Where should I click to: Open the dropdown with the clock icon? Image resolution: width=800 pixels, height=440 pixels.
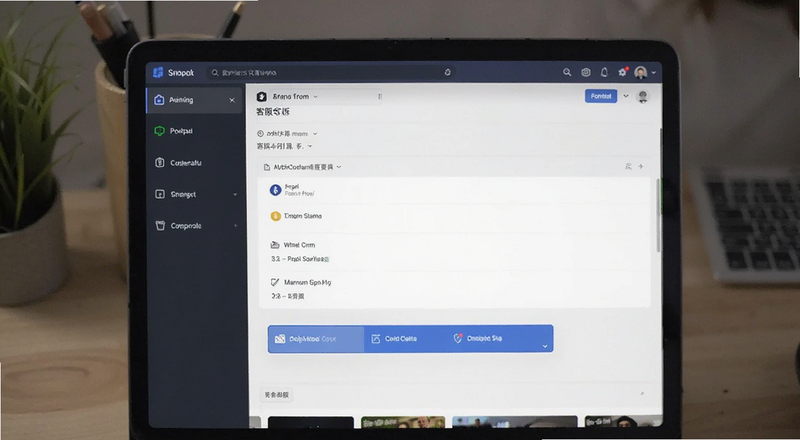tap(287, 134)
